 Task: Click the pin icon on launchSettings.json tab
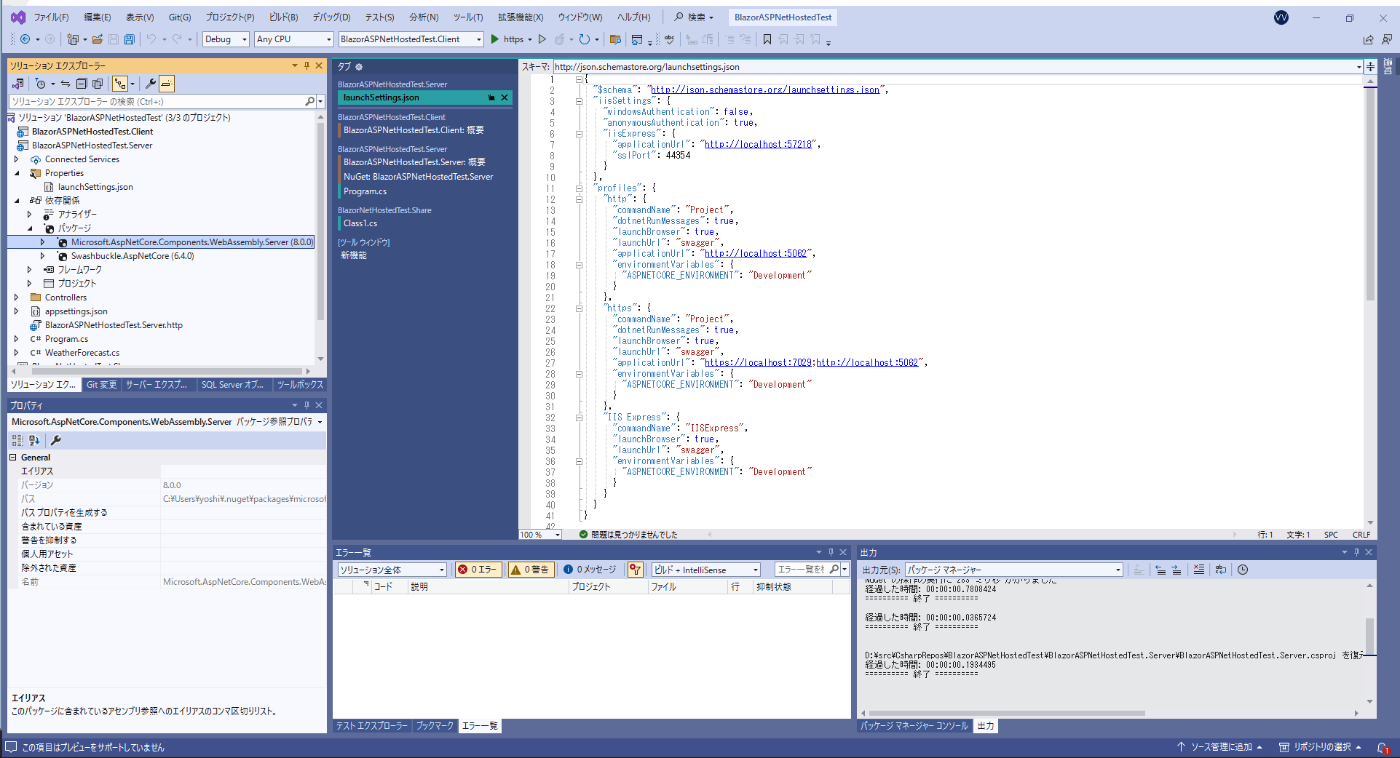click(491, 98)
